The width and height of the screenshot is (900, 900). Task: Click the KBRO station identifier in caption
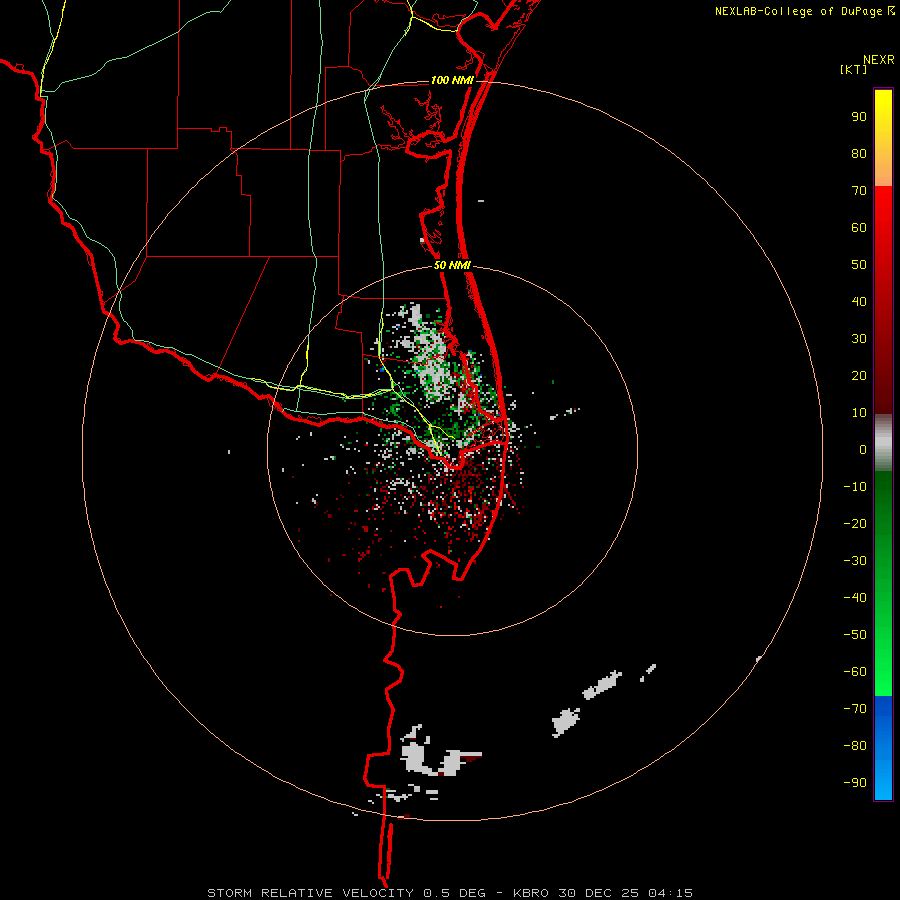coord(530,893)
